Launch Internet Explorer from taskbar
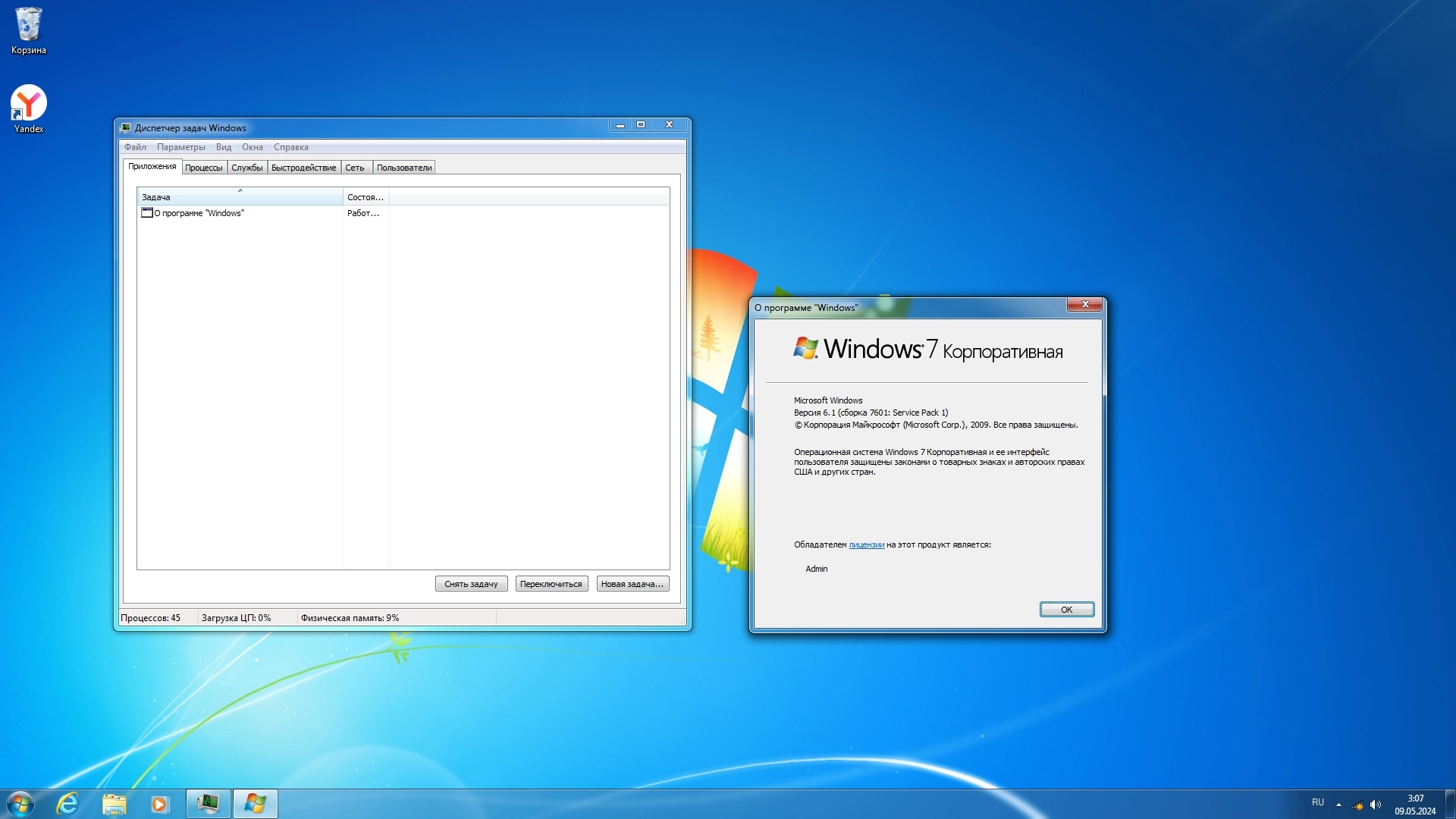 [68, 804]
